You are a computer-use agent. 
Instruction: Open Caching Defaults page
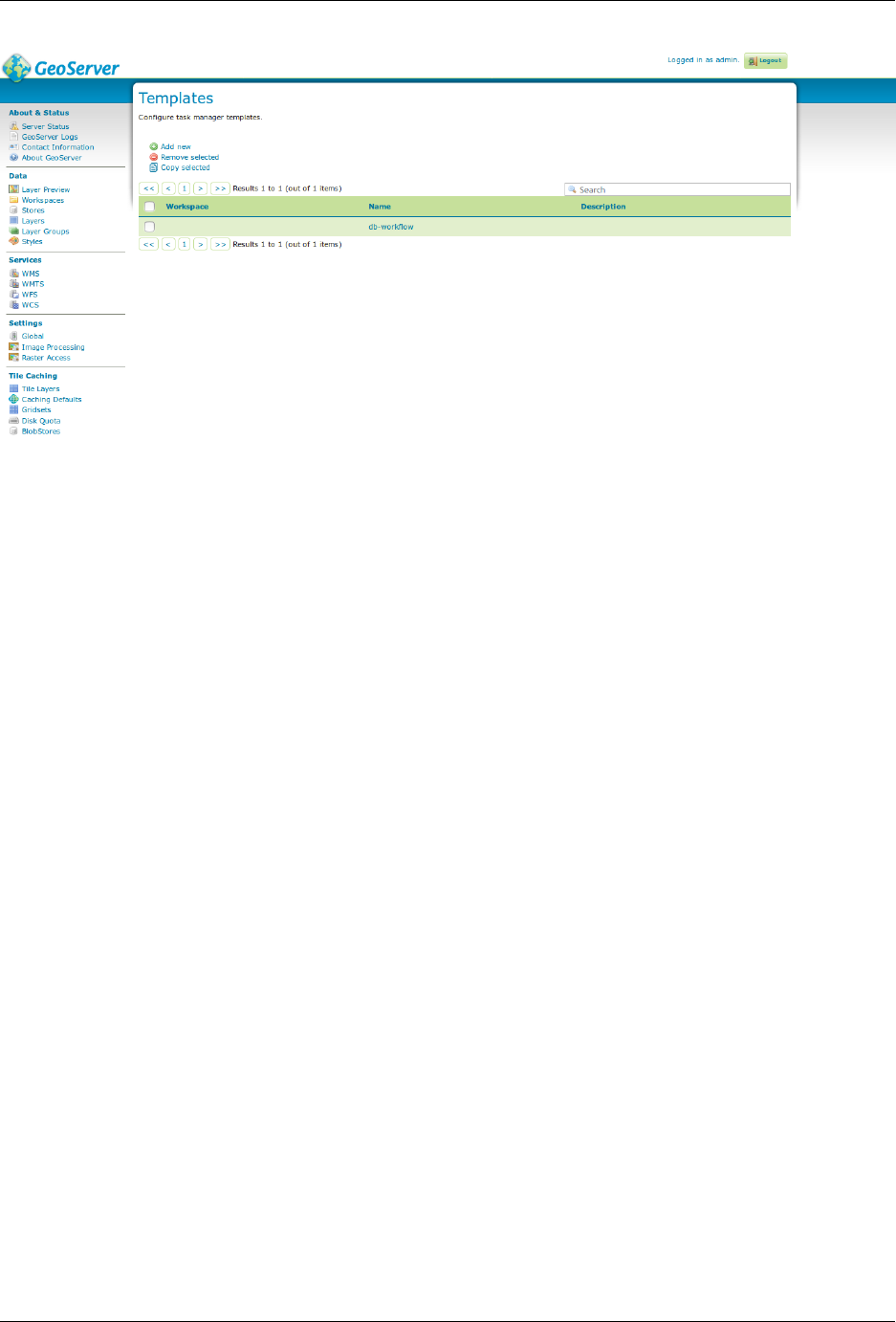[52, 400]
